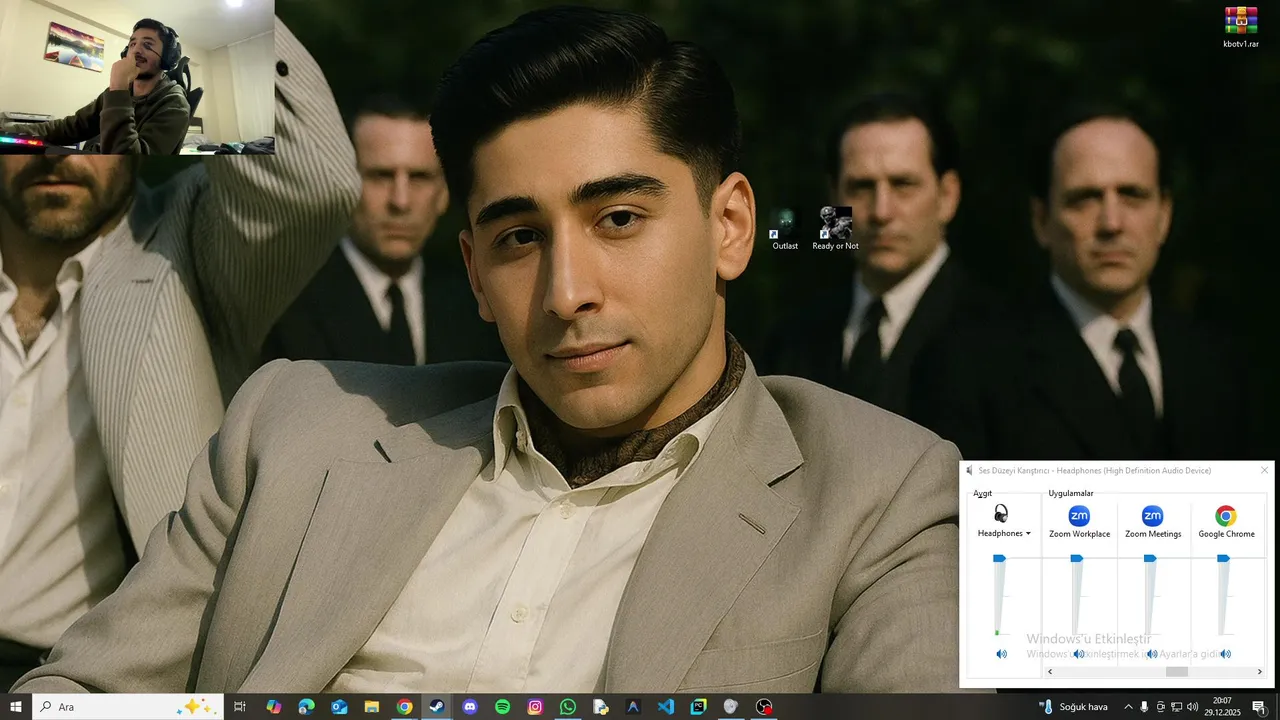Click the mixer horizontal scrollbar thumb
The image size is (1280, 720).
pyautogui.click(x=1177, y=672)
